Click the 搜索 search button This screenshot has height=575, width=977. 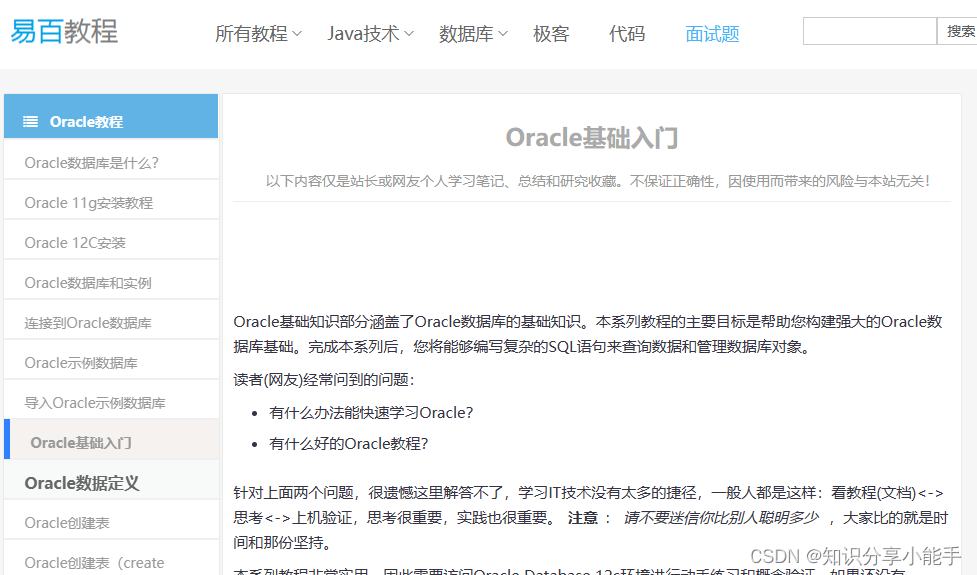click(958, 31)
